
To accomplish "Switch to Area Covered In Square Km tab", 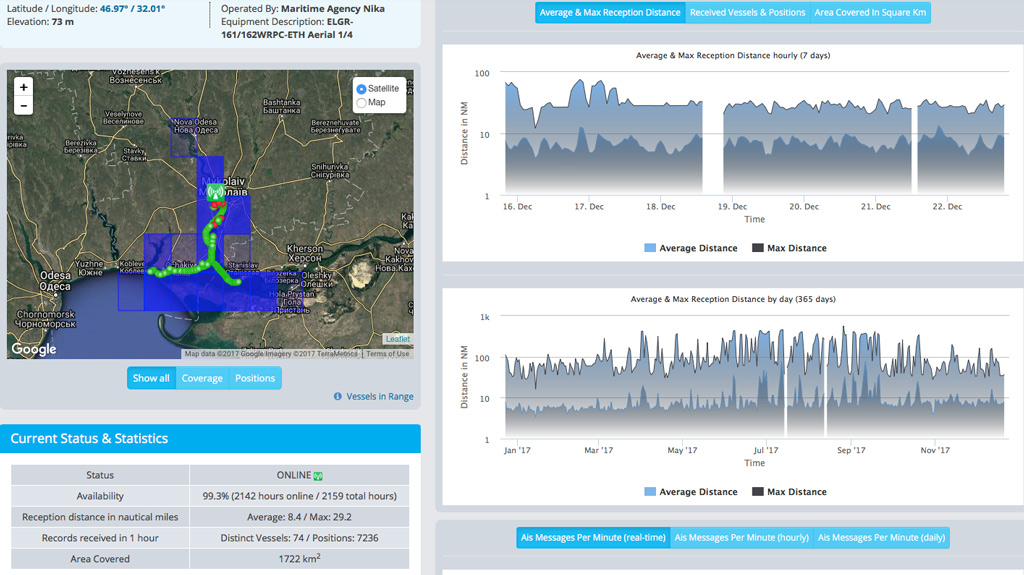I will tap(871, 12).
